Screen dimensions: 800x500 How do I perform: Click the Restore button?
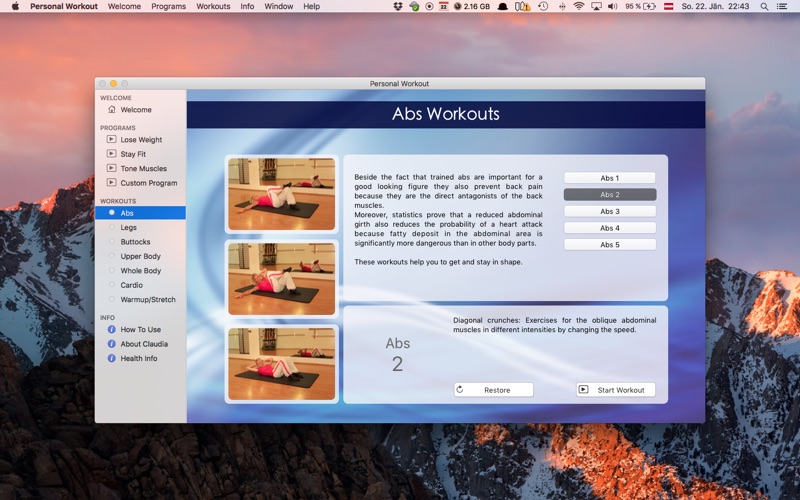(x=493, y=390)
